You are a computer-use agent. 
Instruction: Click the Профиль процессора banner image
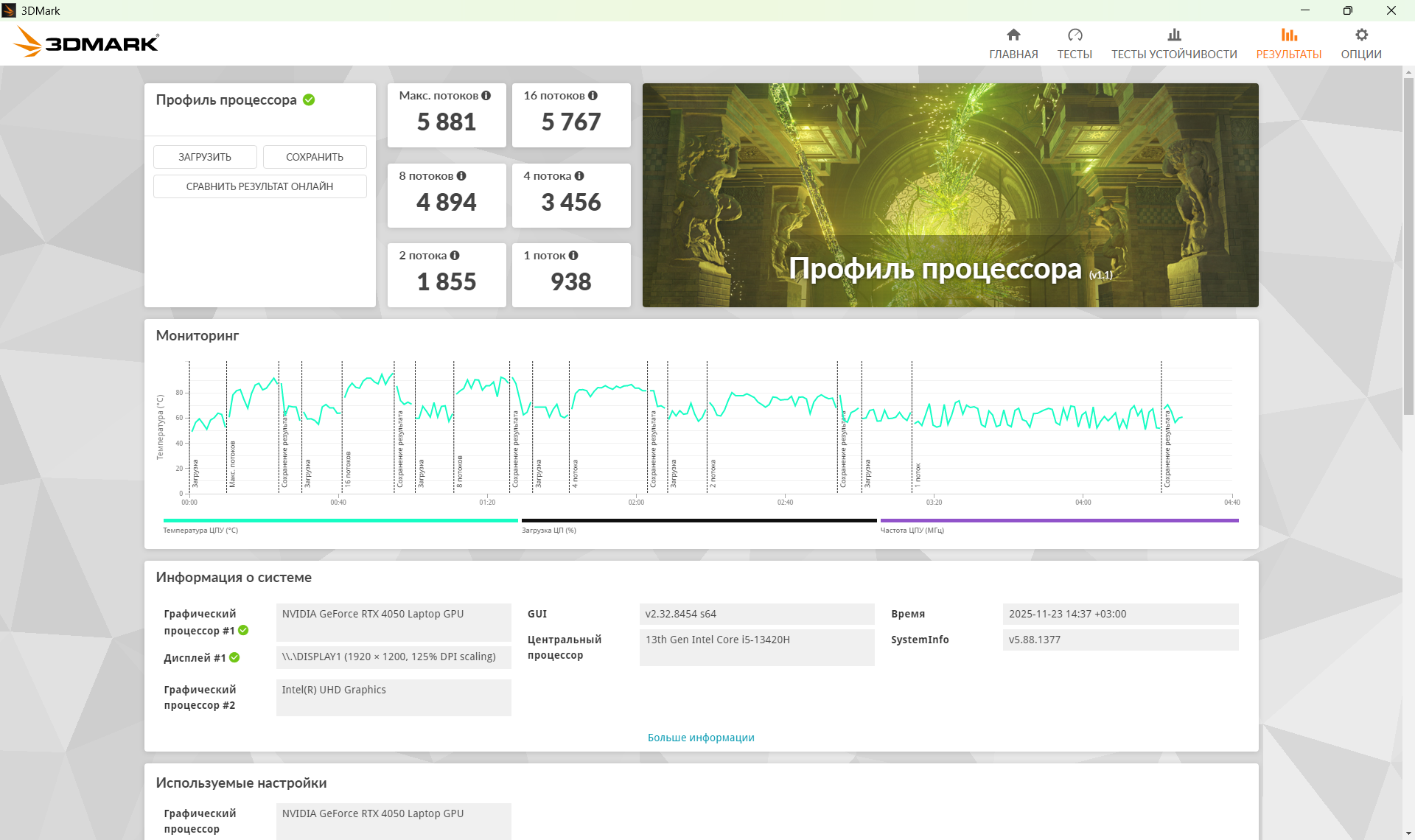pos(950,195)
